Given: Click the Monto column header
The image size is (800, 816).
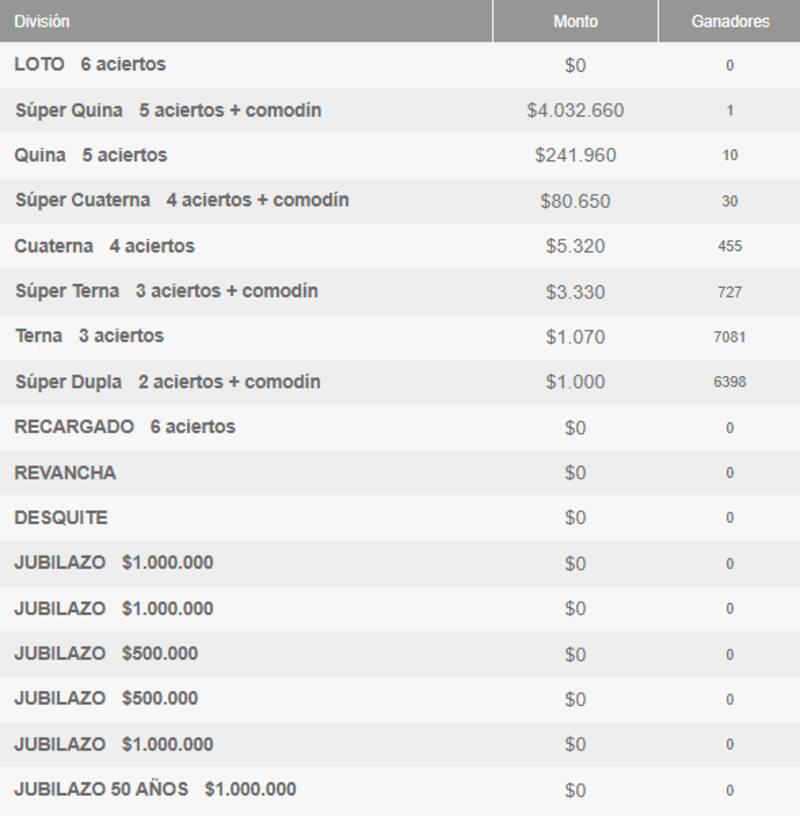Looking at the screenshot, I should (x=575, y=21).
